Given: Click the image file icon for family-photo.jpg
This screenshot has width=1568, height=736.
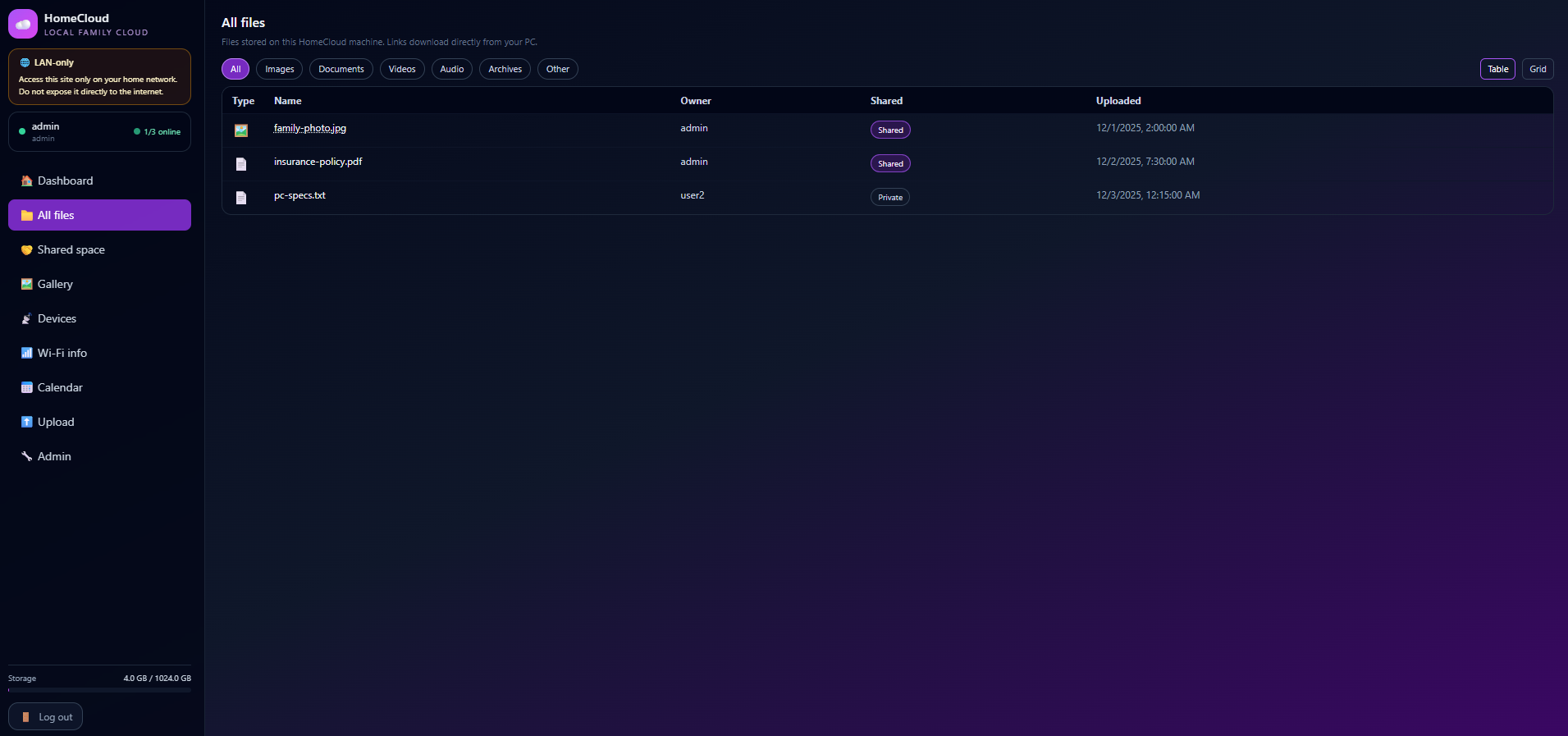Looking at the screenshot, I should coord(241,130).
